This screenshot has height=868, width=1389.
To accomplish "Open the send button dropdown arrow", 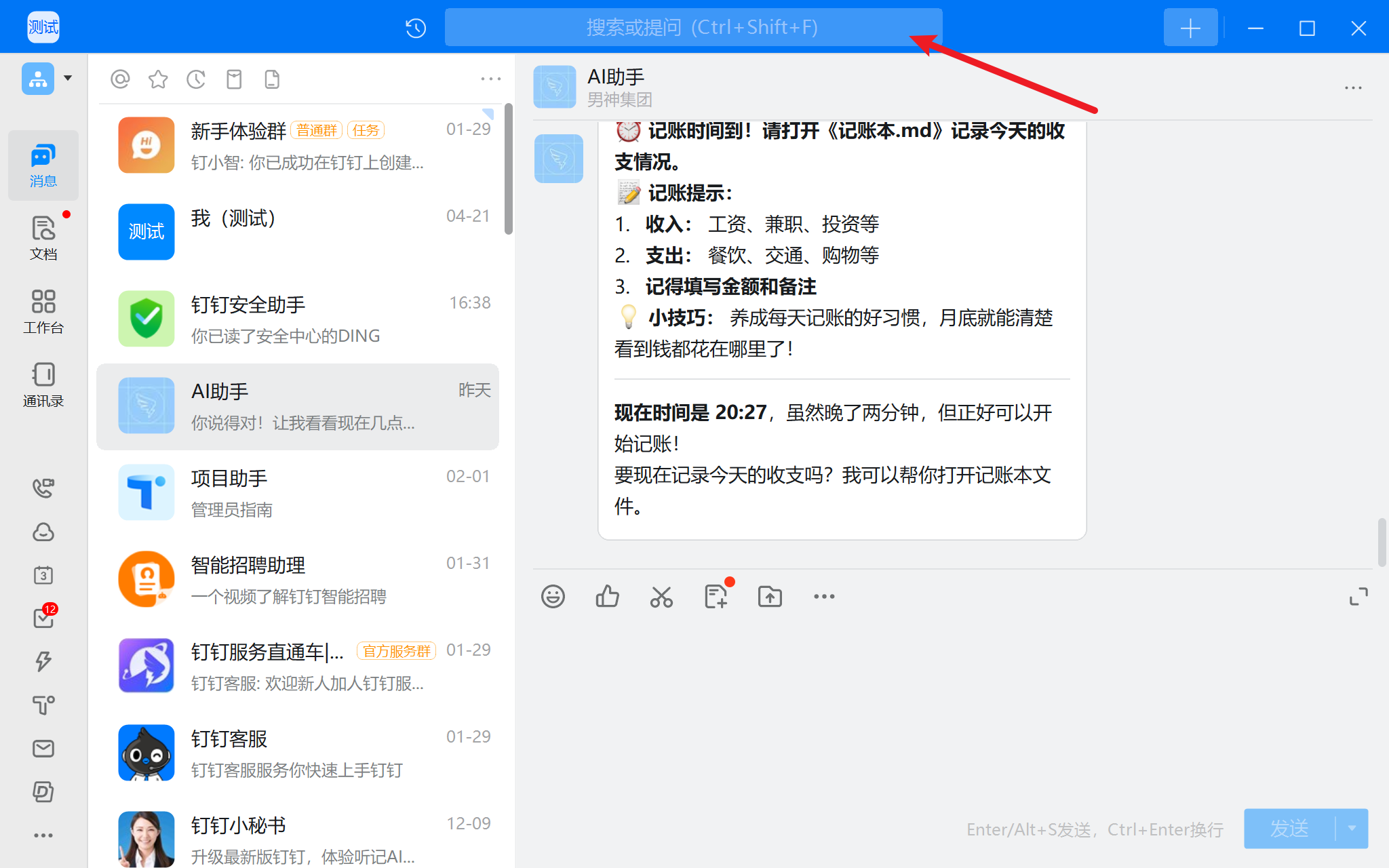I will click(x=1352, y=828).
